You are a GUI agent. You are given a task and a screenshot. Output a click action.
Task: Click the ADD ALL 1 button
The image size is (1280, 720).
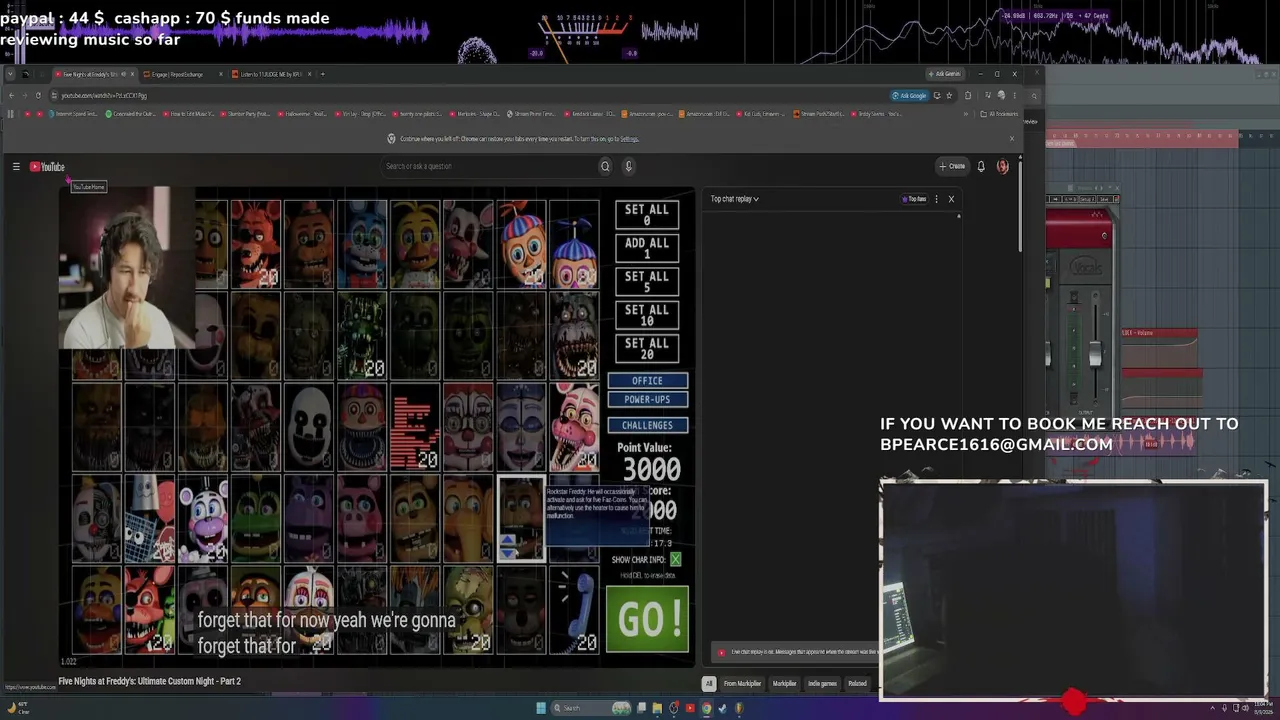click(647, 248)
